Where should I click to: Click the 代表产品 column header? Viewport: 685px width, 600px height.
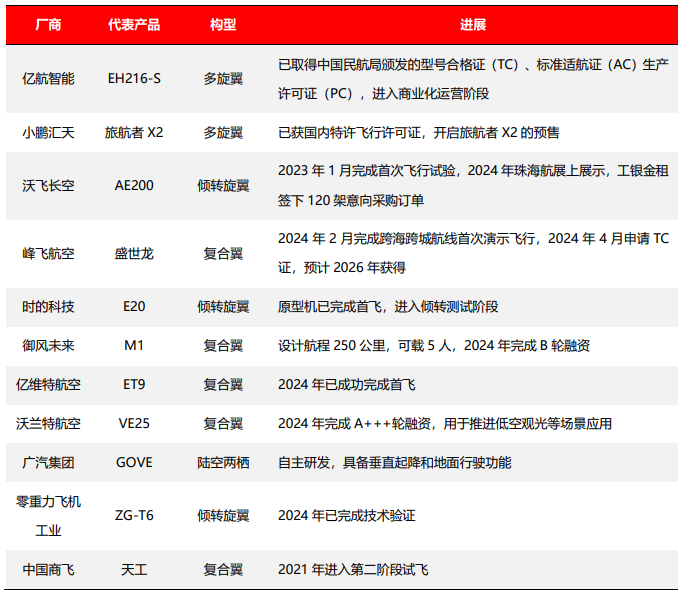[134, 25]
